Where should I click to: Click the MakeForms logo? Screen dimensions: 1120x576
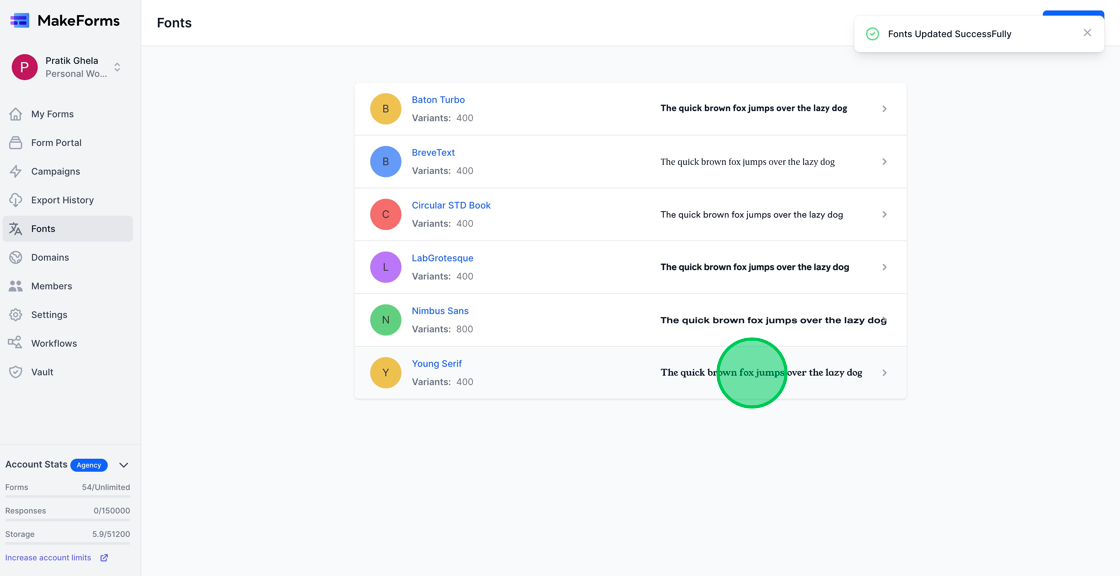point(65,20)
